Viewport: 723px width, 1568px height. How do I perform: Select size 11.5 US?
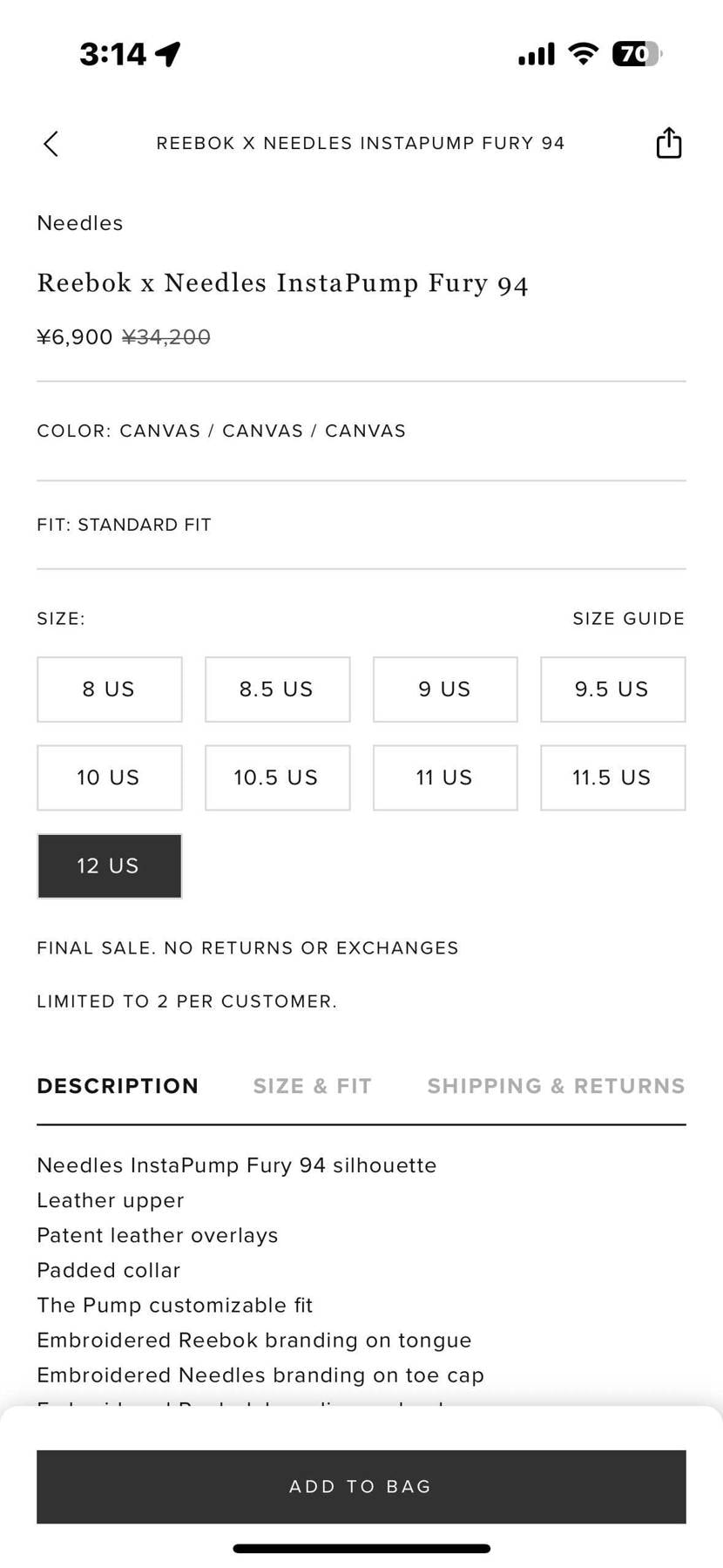tap(612, 777)
